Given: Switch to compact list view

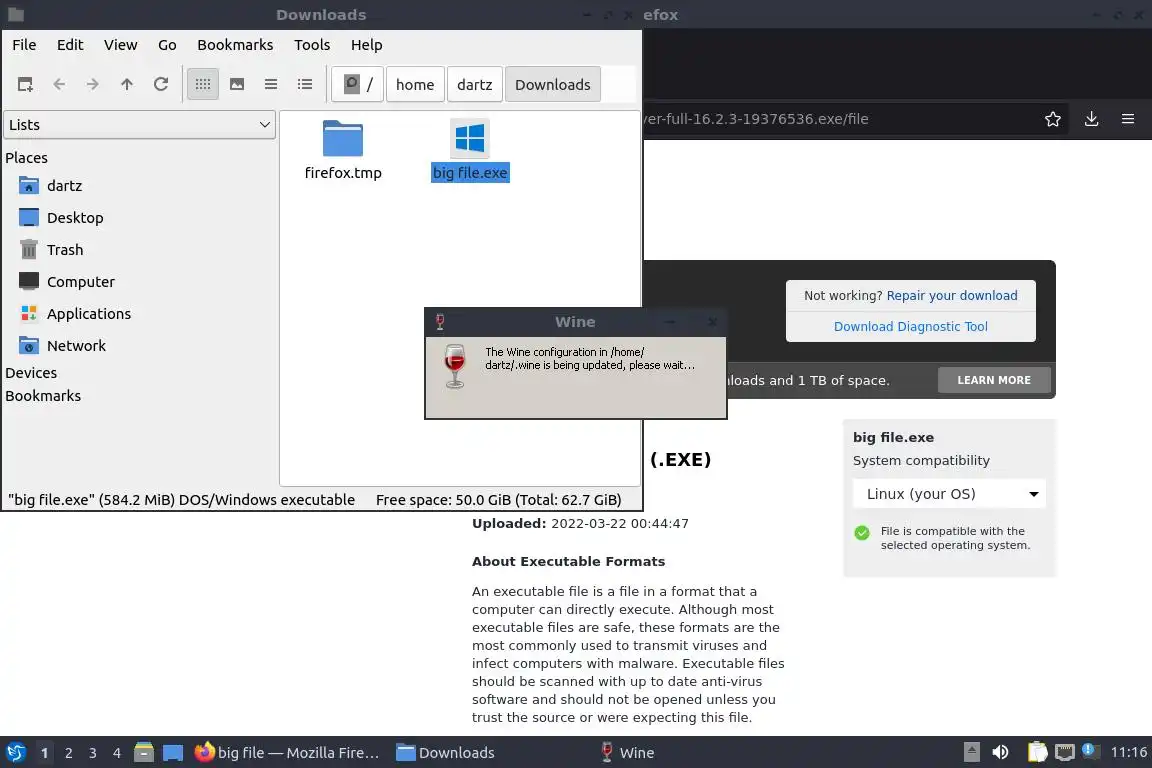Looking at the screenshot, I should (x=271, y=85).
